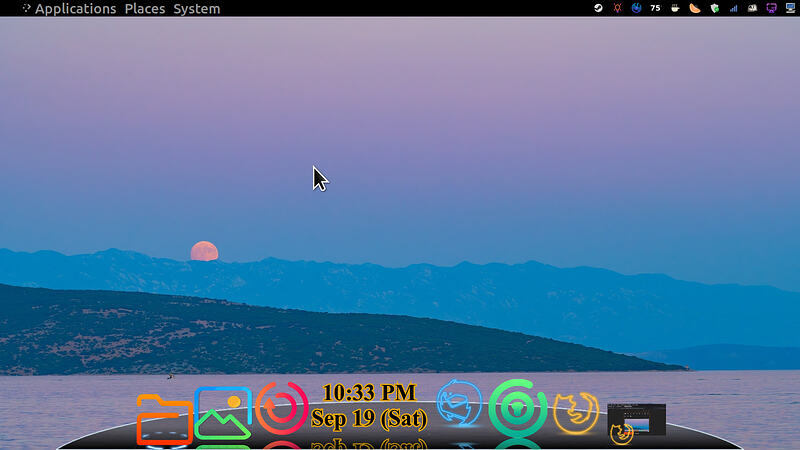Screen dimensions: 800x450
Task: Launch the image viewer dock icon
Action: (x=223, y=413)
